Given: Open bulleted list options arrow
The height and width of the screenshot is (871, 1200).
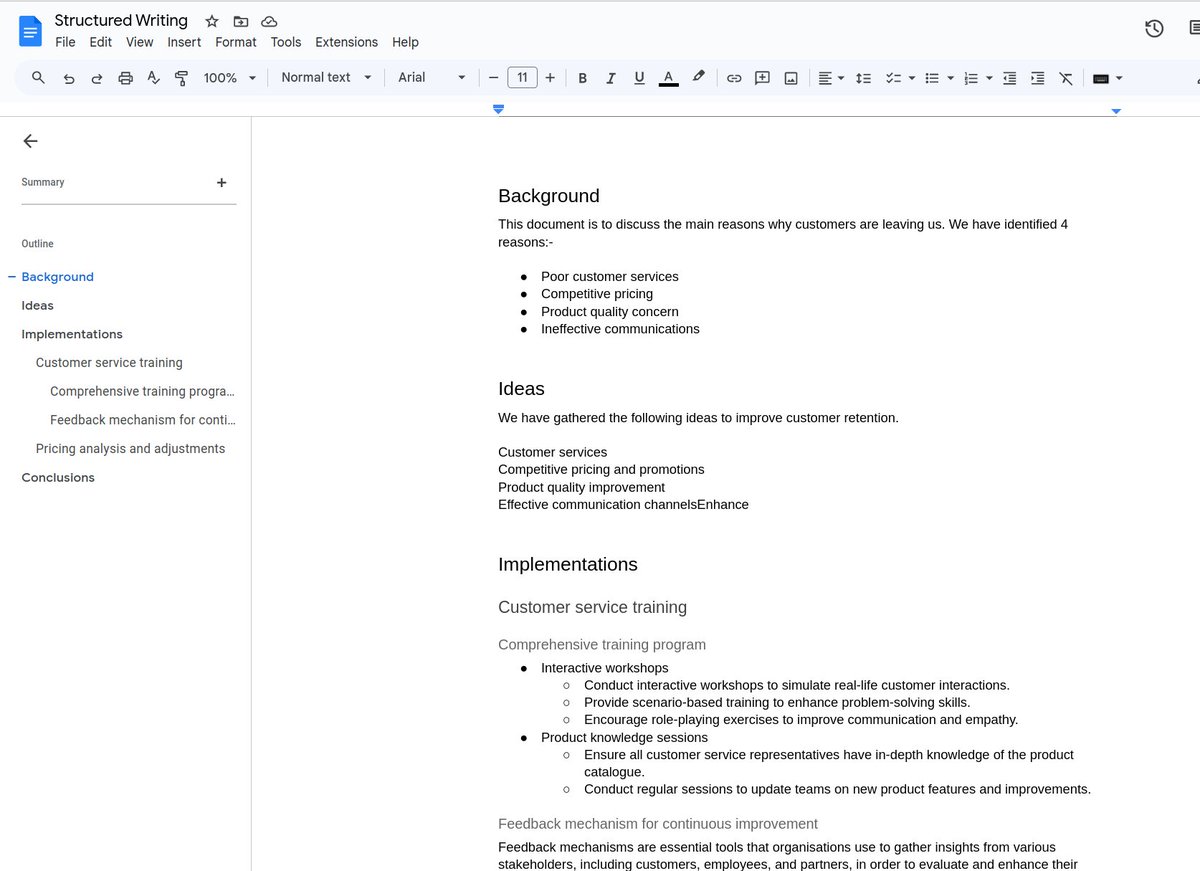Looking at the screenshot, I should (950, 78).
